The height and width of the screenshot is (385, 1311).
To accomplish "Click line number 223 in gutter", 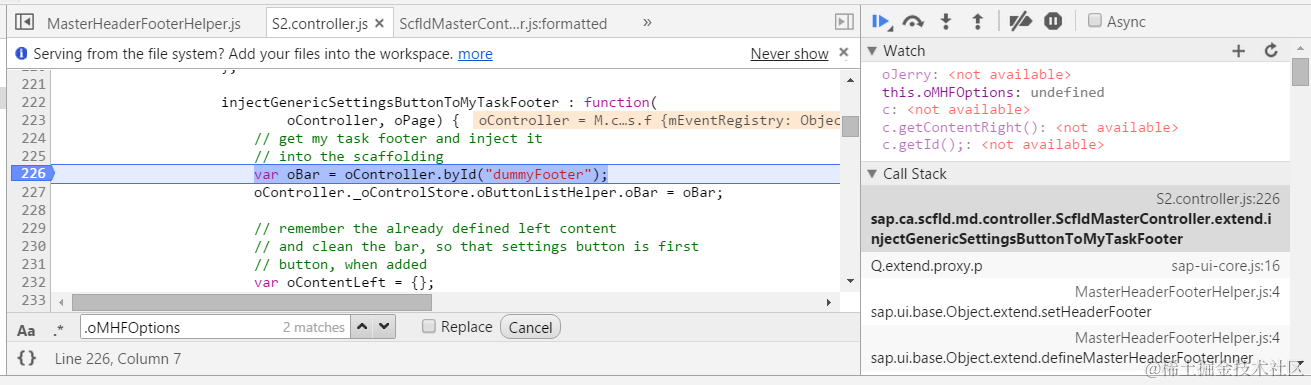I will click(33, 120).
